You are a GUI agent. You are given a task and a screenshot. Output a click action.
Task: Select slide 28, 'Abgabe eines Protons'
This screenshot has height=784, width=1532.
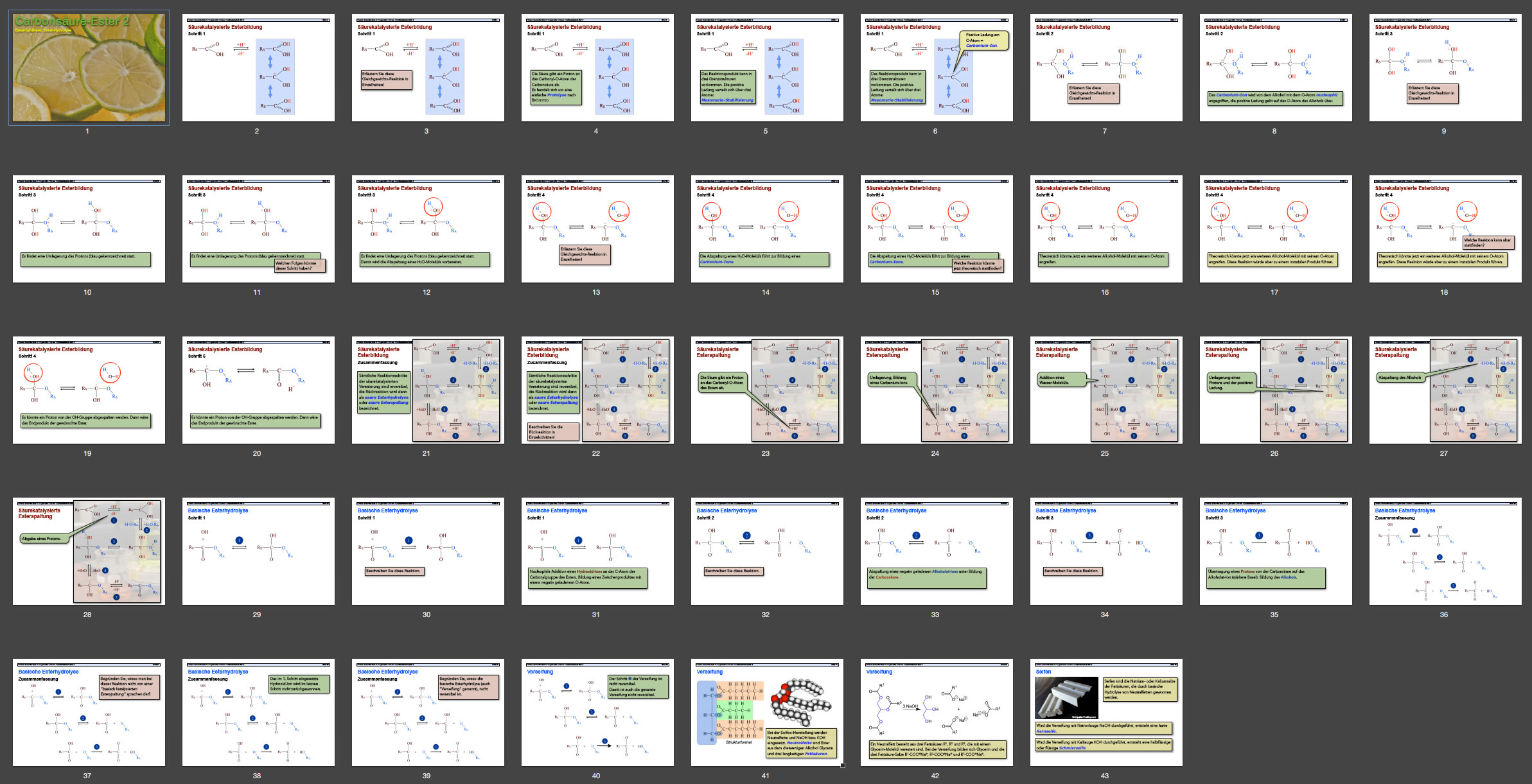click(89, 551)
